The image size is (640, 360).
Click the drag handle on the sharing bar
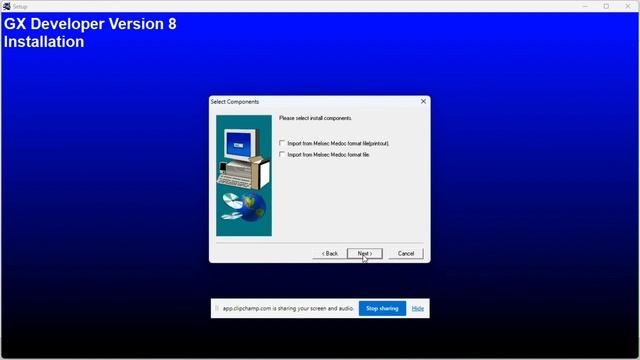pyautogui.click(x=217, y=309)
